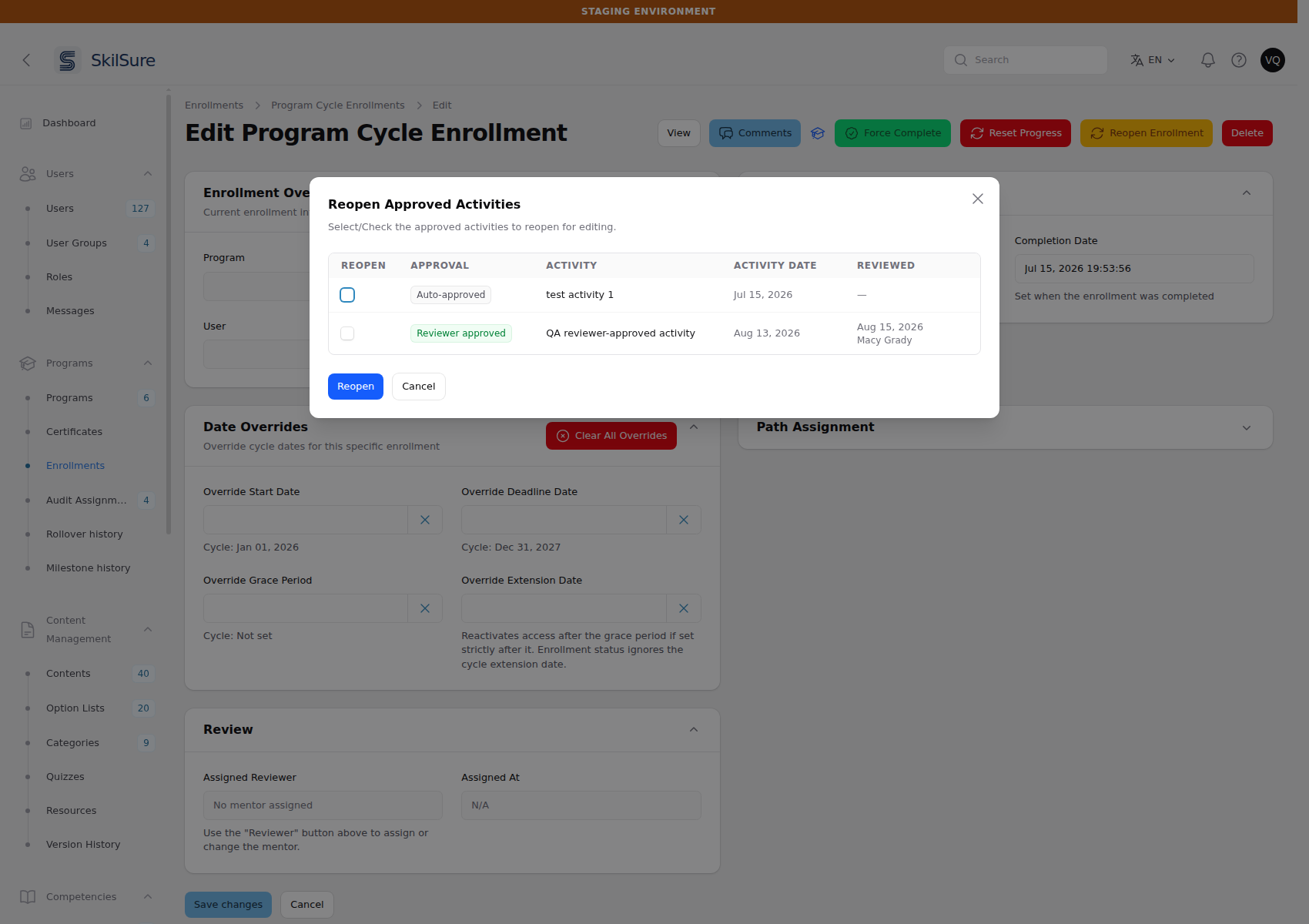Click the blue Reopen button
Image resolution: width=1309 pixels, height=924 pixels.
(x=356, y=387)
